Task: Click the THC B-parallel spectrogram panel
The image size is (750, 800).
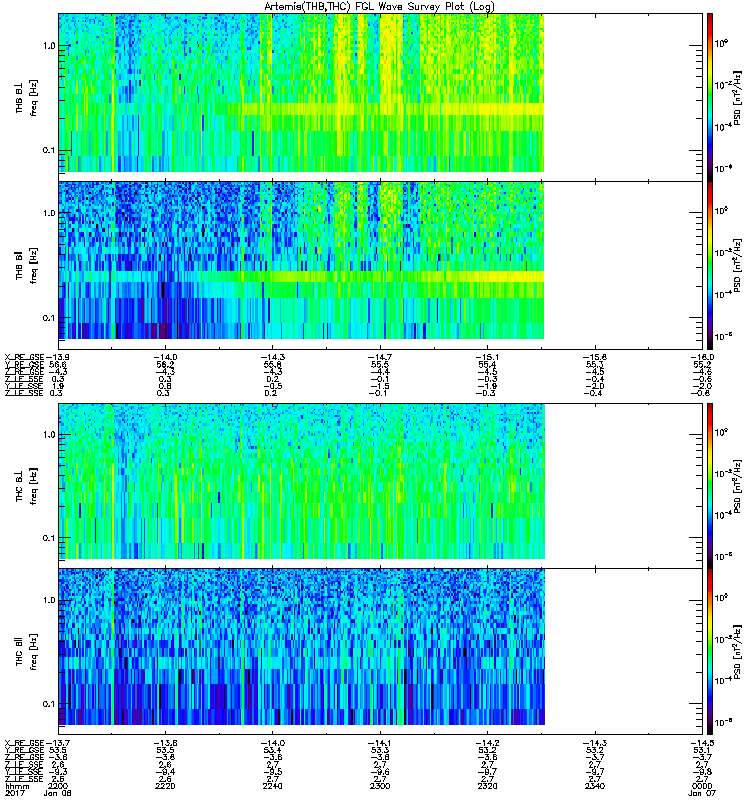Action: pyautogui.click(x=381, y=652)
